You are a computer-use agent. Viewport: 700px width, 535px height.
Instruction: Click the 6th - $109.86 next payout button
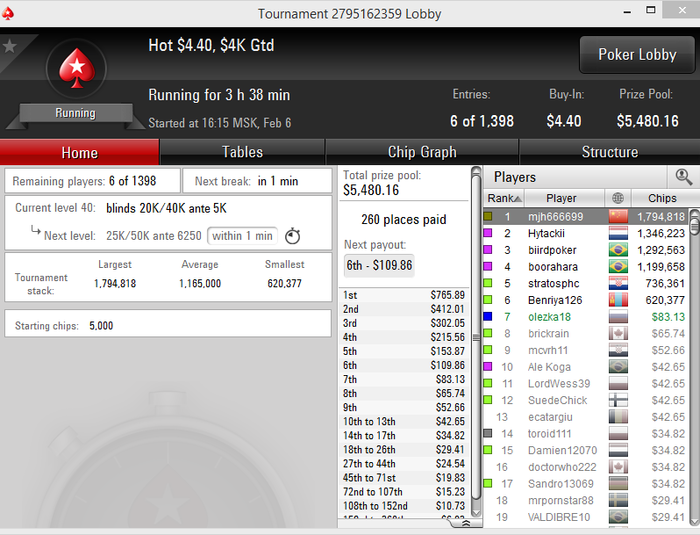pyautogui.click(x=379, y=265)
